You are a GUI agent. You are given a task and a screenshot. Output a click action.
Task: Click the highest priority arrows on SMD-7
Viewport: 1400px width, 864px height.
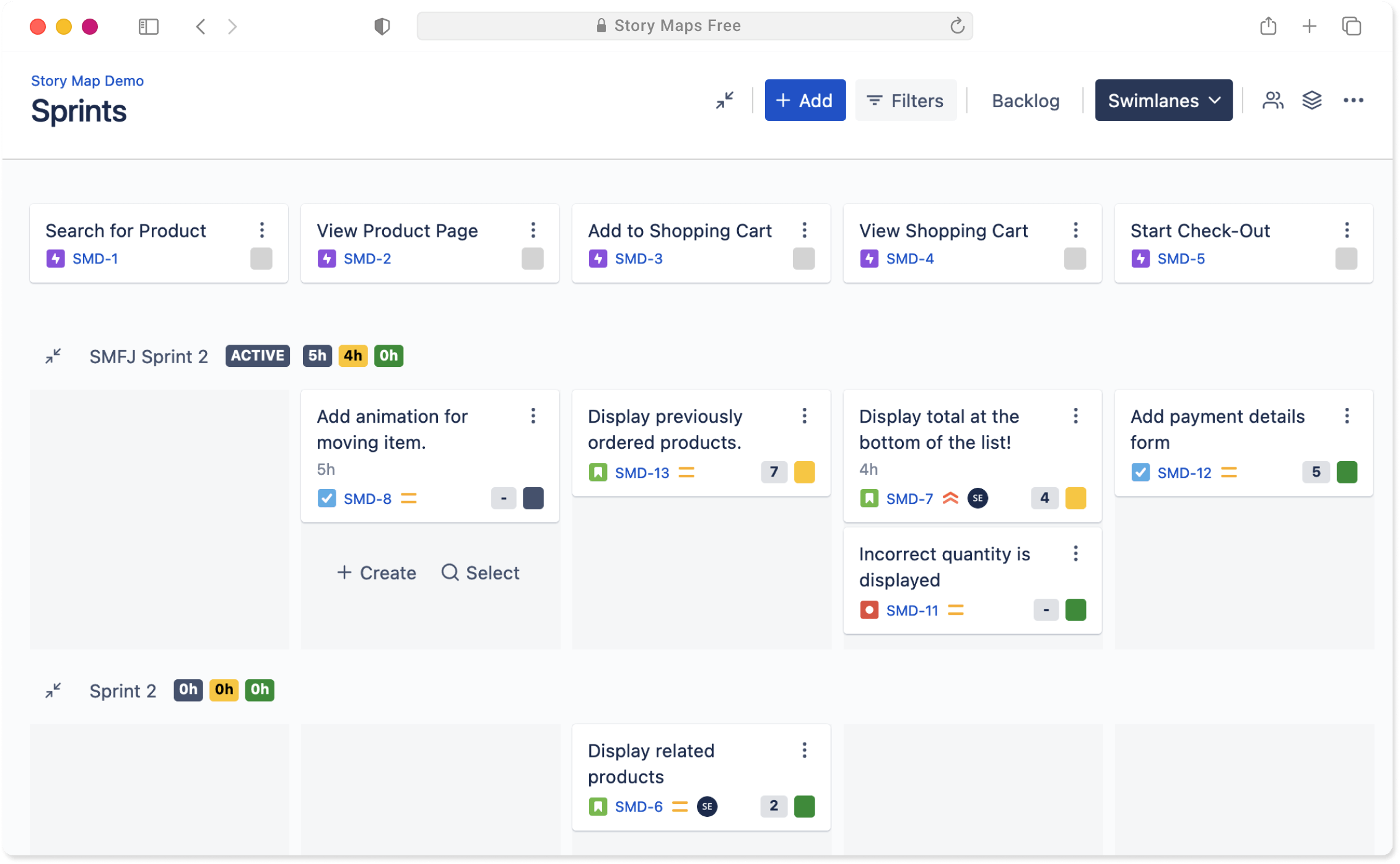[950, 498]
